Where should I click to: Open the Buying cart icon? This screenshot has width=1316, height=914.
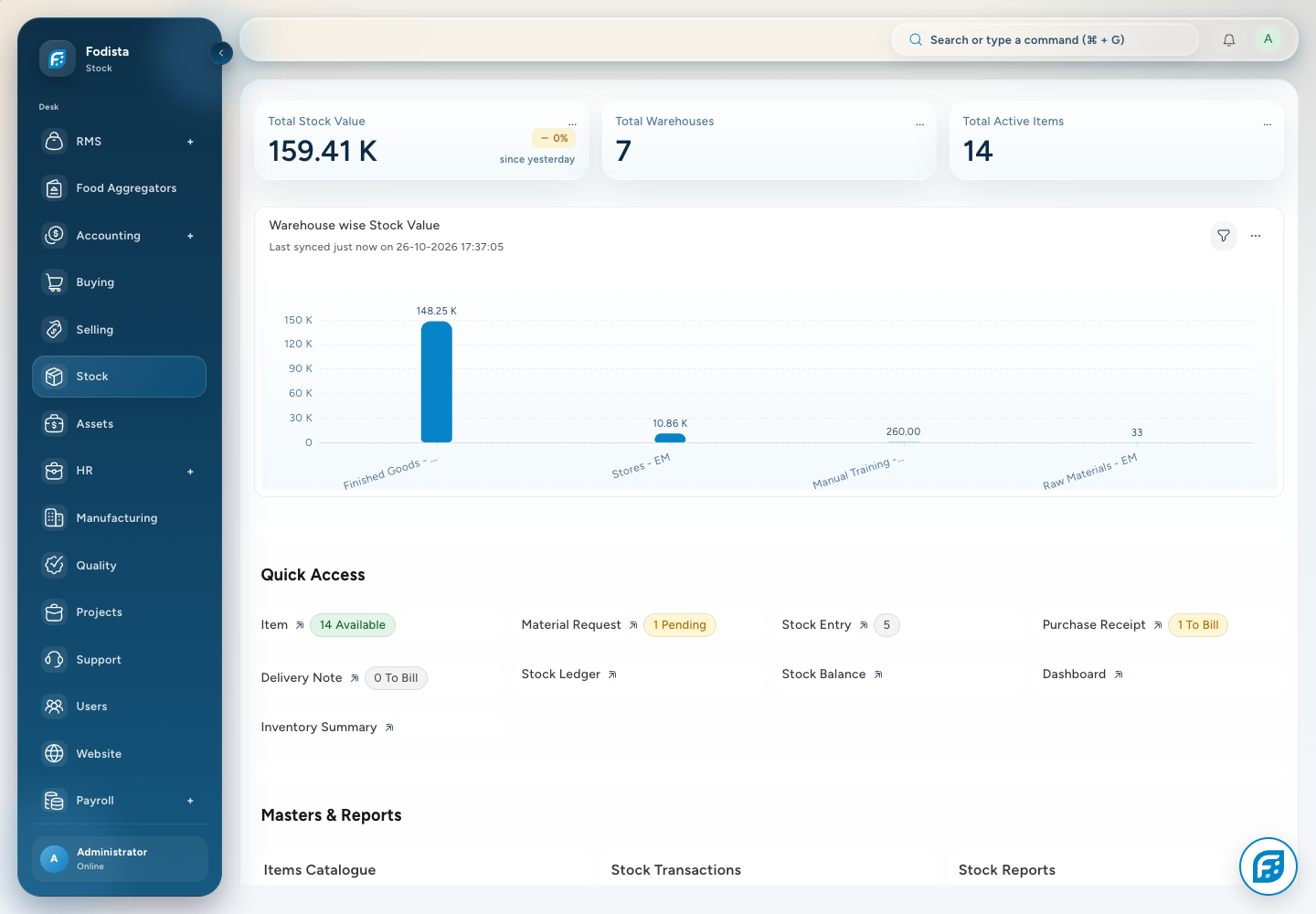pos(55,282)
